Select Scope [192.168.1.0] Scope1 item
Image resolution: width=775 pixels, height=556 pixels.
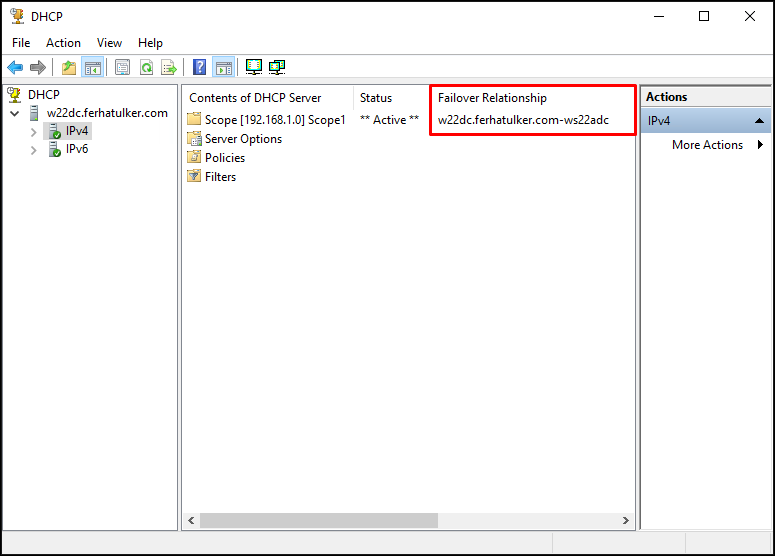pyautogui.click(x=275, y=120)
